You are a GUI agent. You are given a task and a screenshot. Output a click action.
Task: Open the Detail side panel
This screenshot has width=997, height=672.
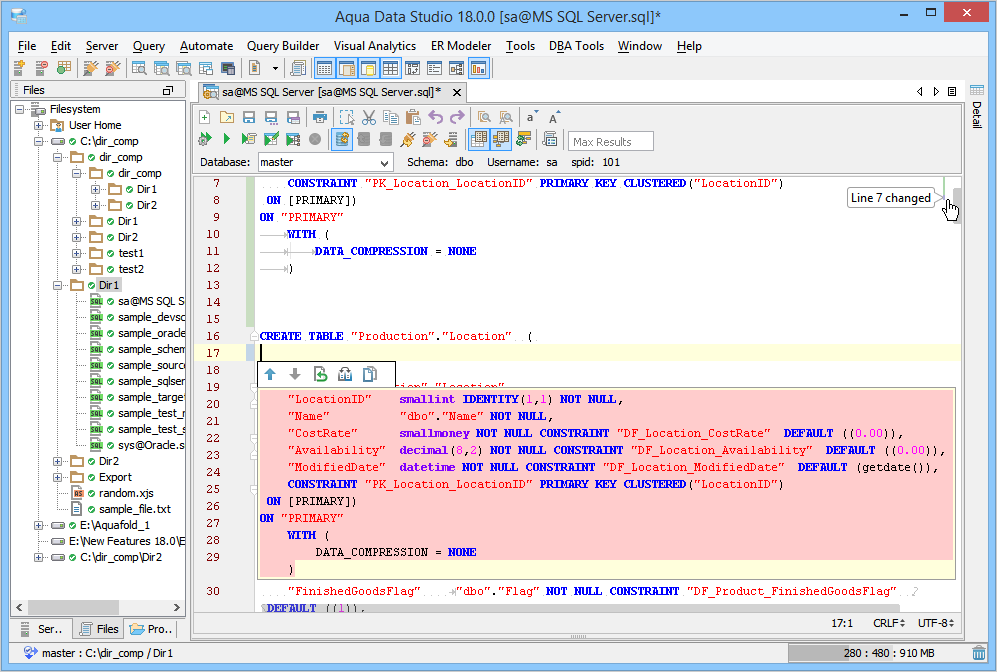tap(977, 115)
